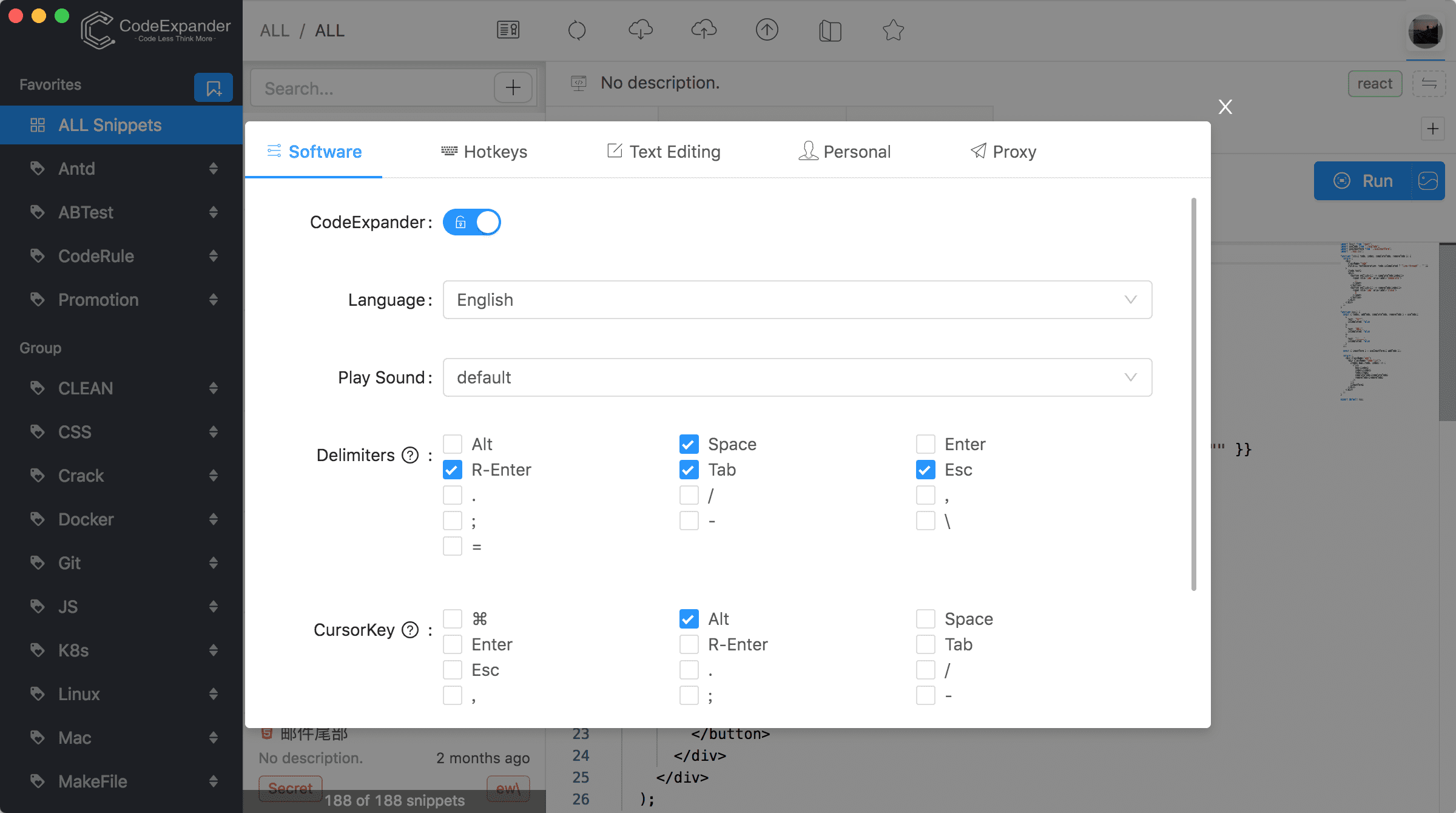Toggle the split panel layout icon
The height and width of the screenshot is (813, 1456).
click(x=830, y=30)
